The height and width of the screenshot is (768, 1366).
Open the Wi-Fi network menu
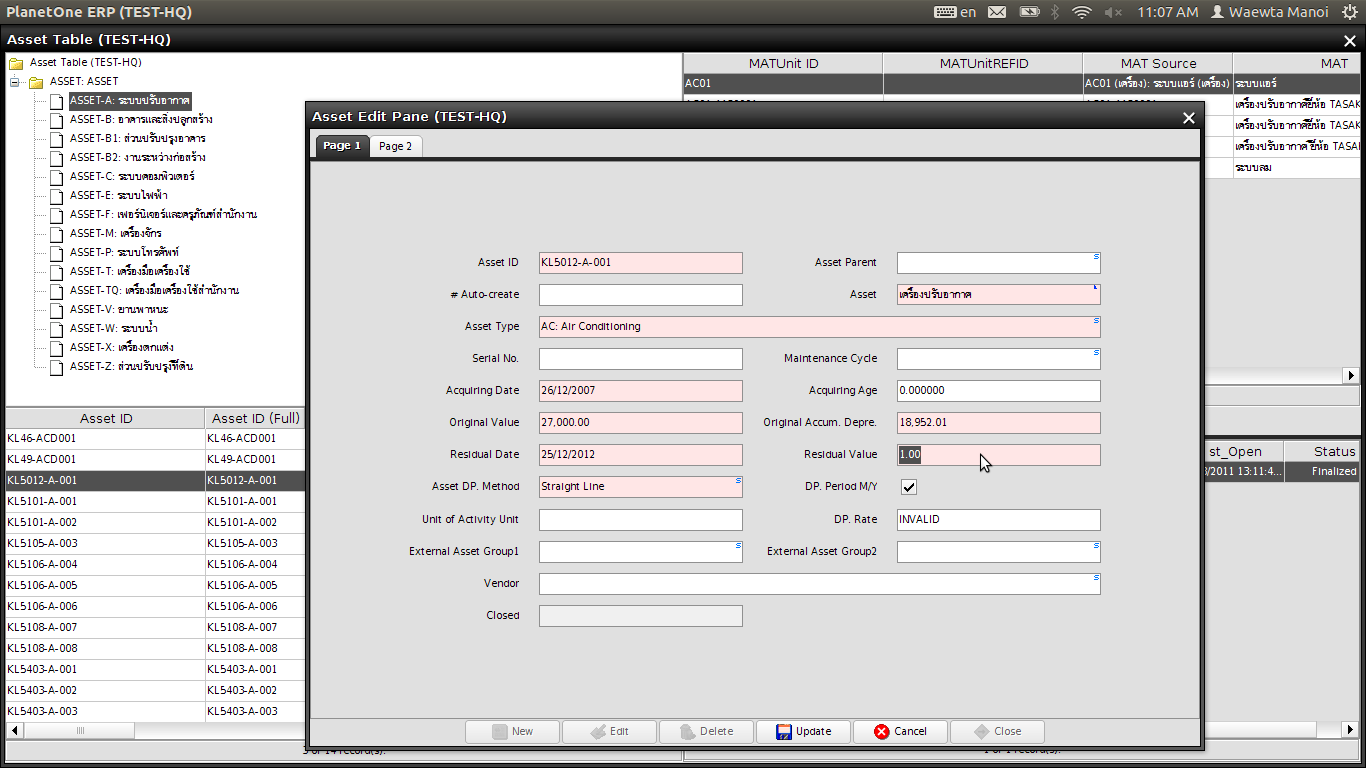(1081, 12)
